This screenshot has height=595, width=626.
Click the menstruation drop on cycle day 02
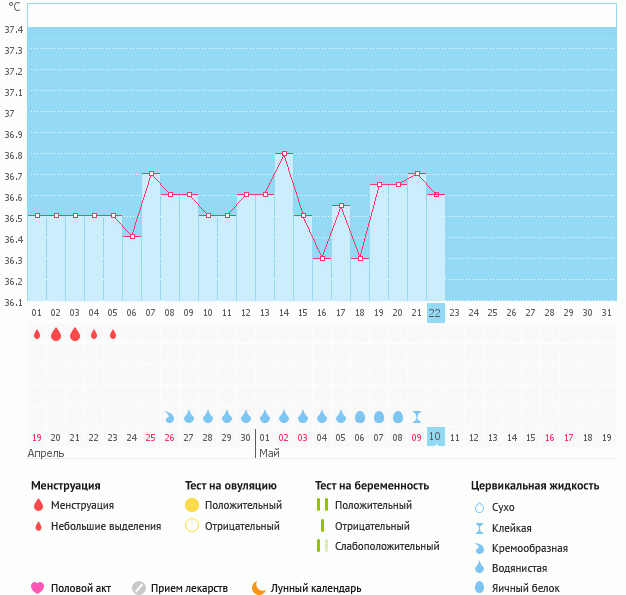click(x=56, y=334)
